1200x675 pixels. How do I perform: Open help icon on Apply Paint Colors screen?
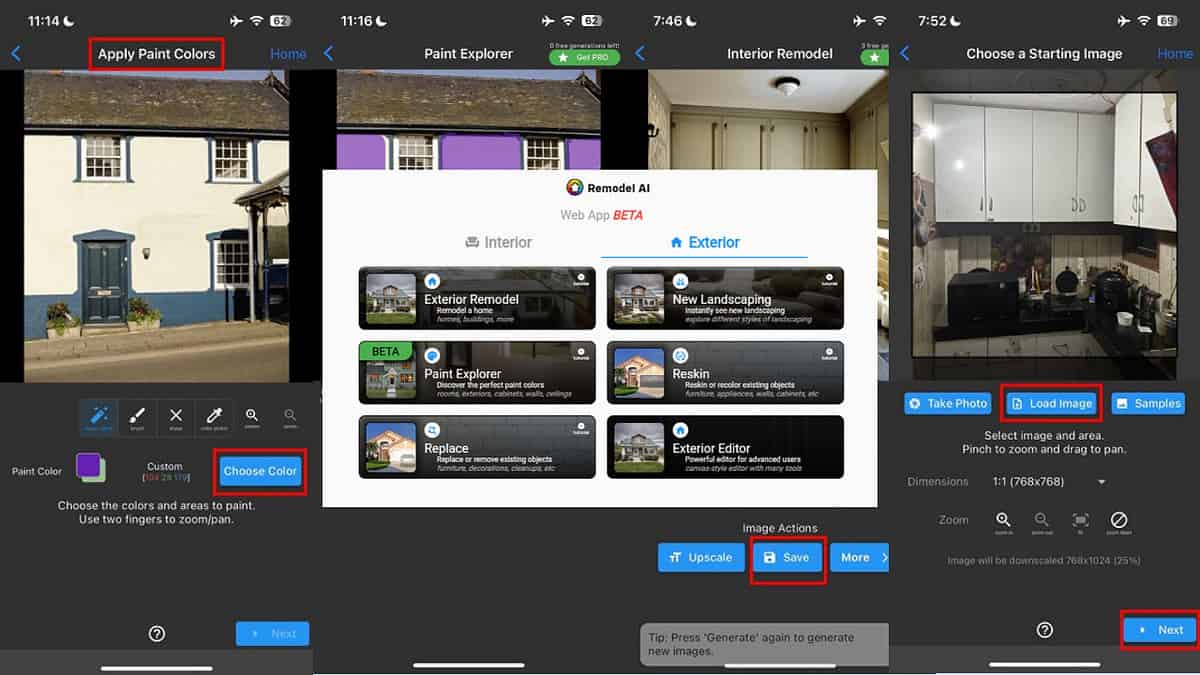tap(157, 633)
